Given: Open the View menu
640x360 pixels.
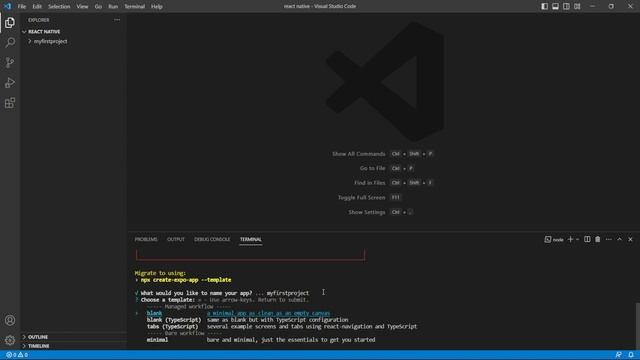Looking at the screenshot, I should coord(82,7).
